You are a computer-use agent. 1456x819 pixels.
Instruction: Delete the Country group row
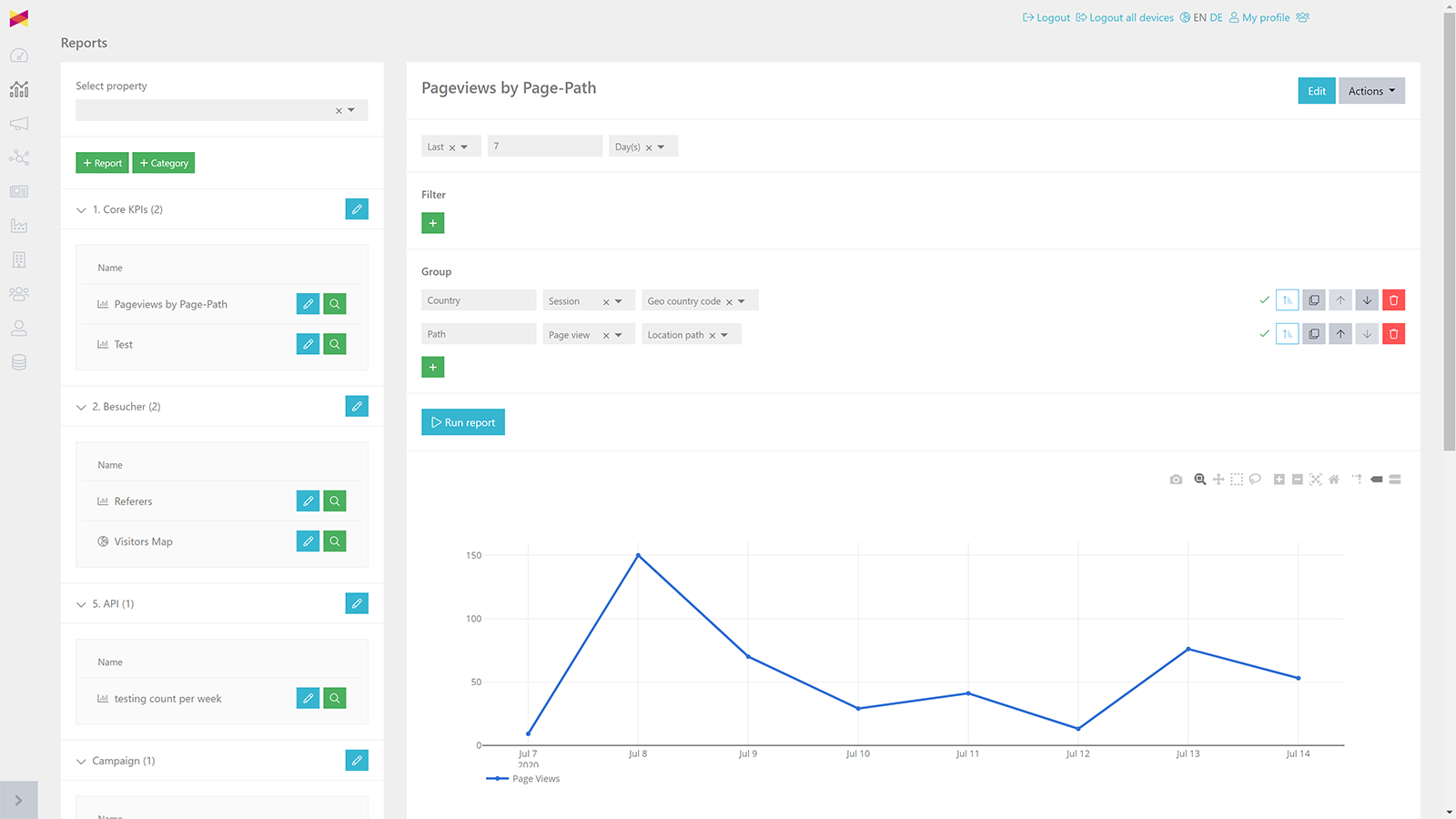tap(1393, 300)
